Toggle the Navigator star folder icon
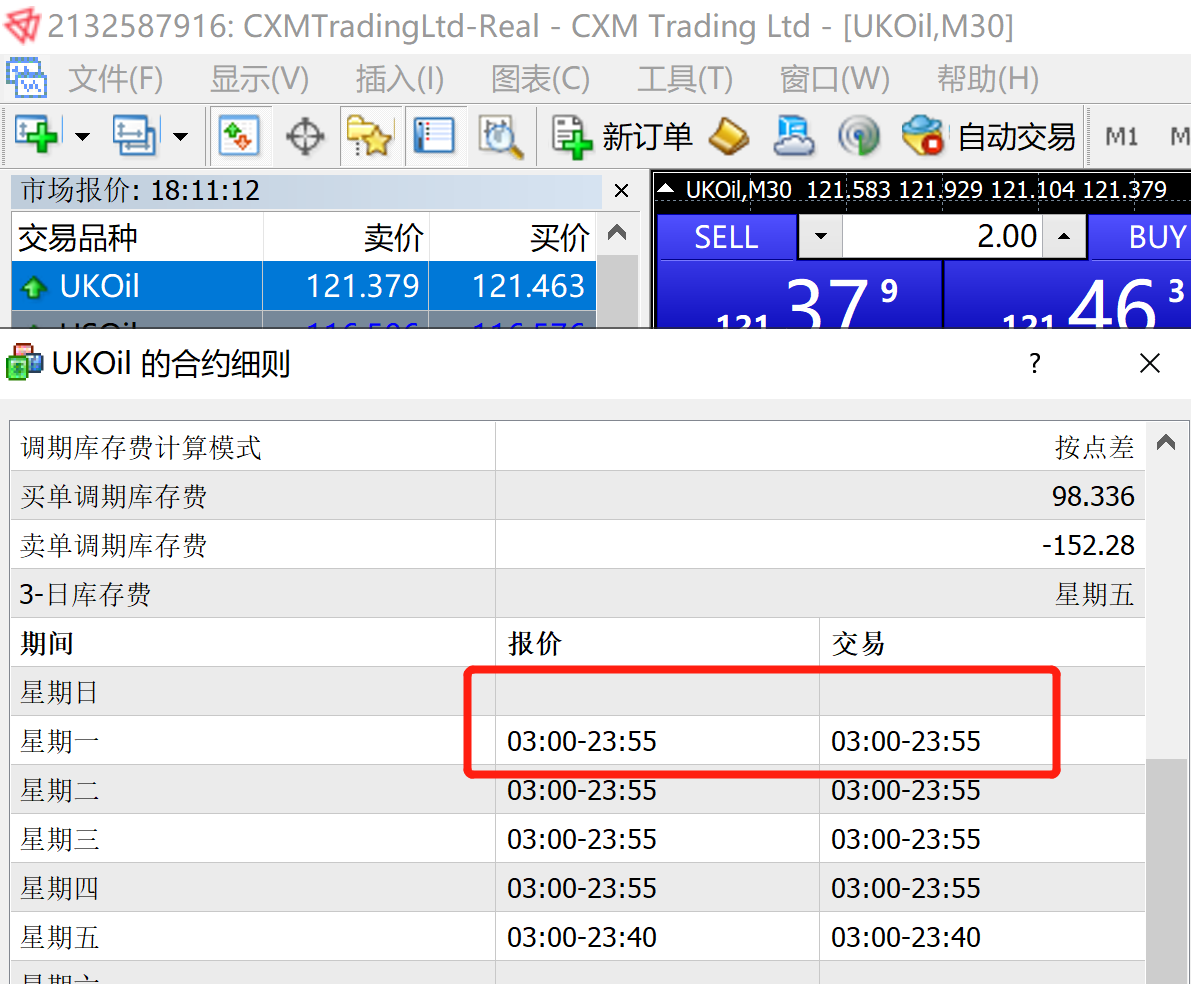 pos(369,137)
